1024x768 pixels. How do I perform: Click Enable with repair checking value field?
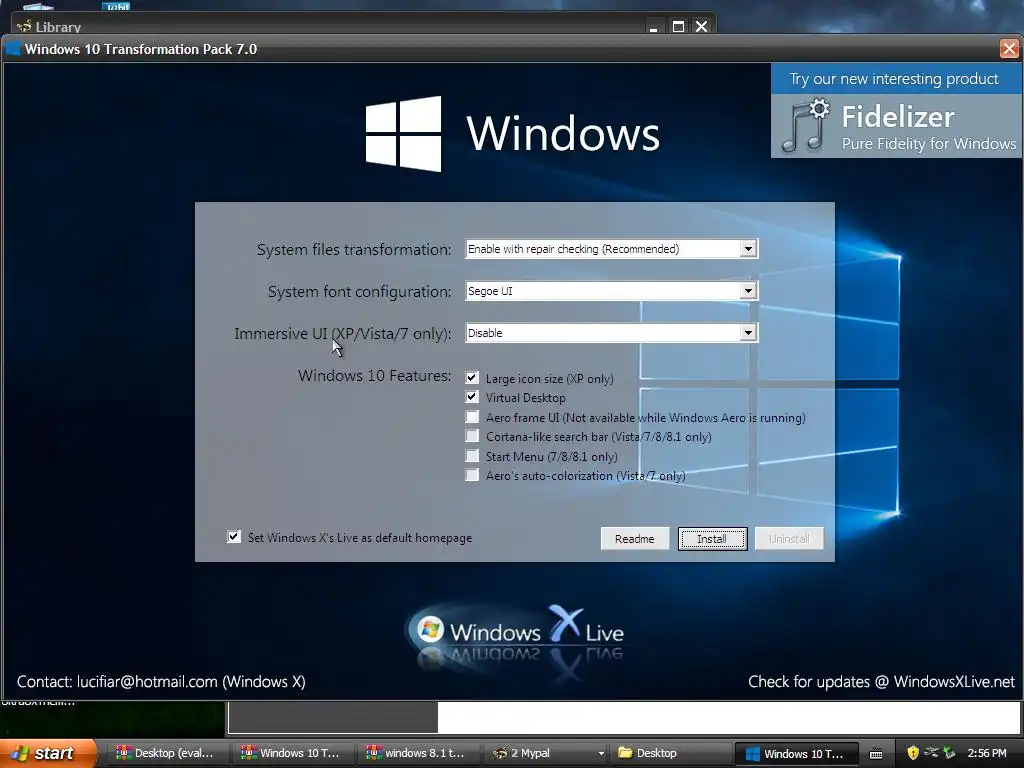click(603, 249)
